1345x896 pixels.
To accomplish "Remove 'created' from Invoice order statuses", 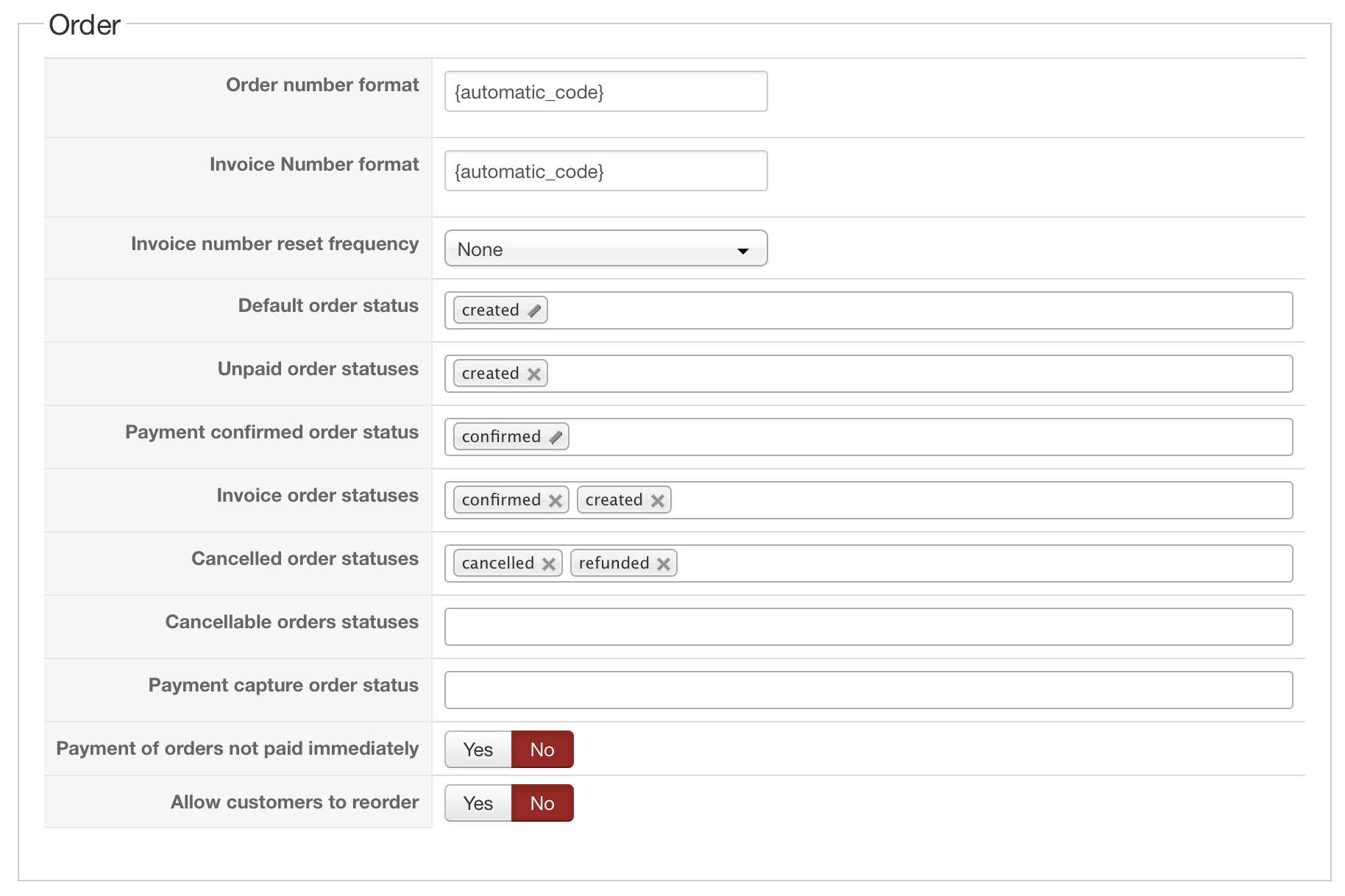I will [x=658, y=500].
